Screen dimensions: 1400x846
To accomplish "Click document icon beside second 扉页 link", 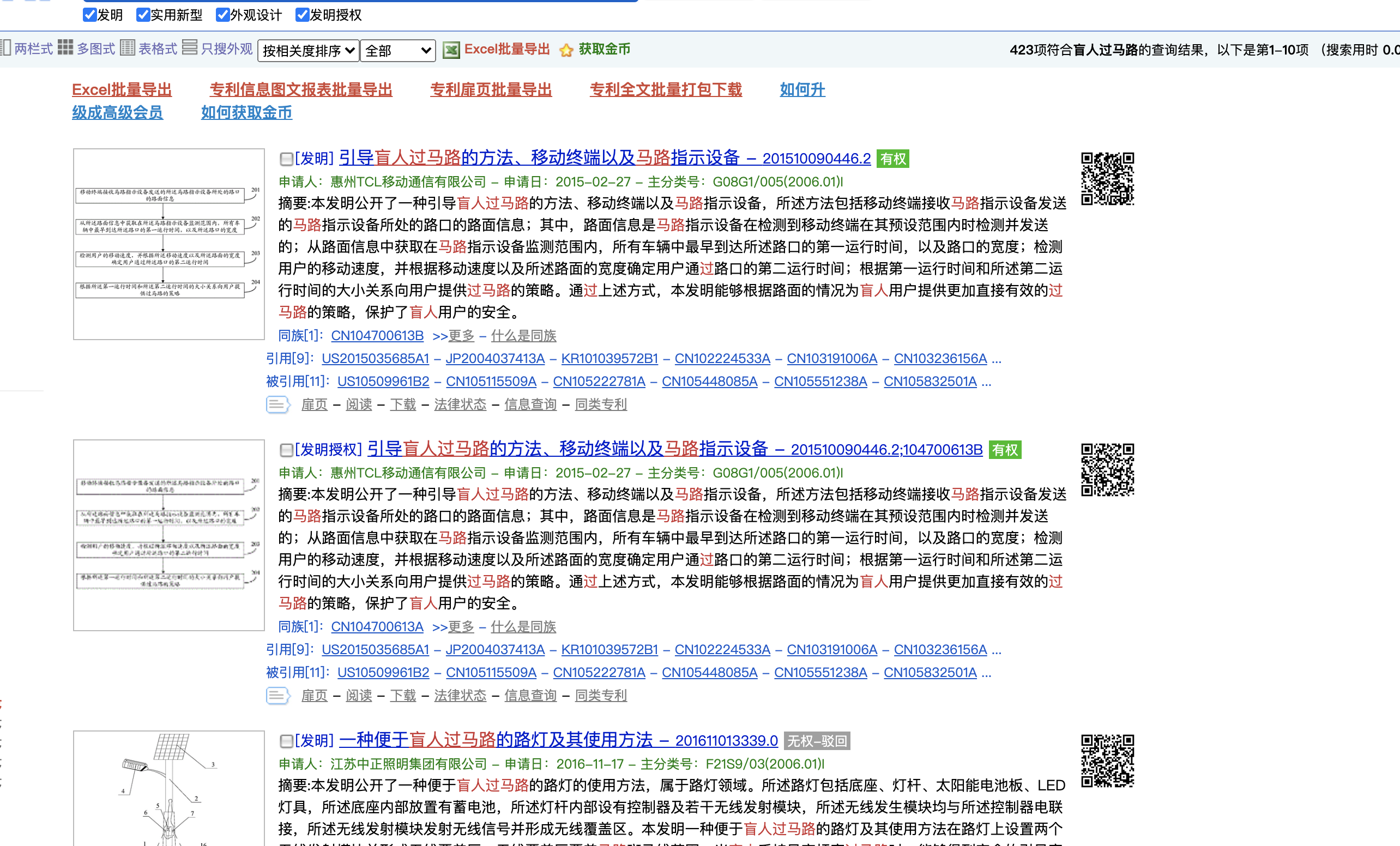I will coord(278,696).
